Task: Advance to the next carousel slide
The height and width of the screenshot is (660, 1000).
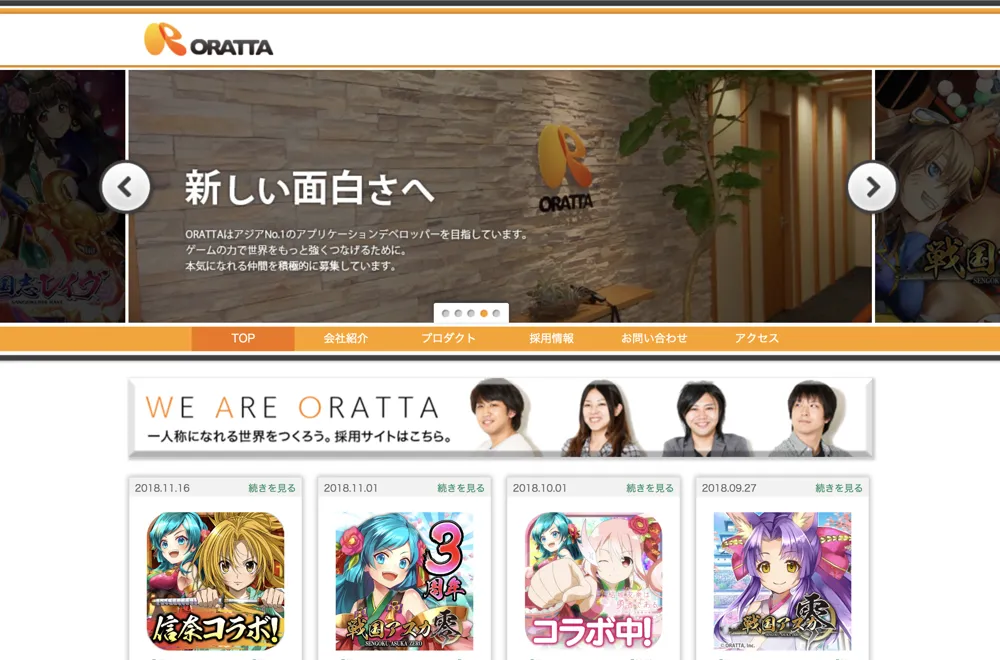Action: point(872,187)
